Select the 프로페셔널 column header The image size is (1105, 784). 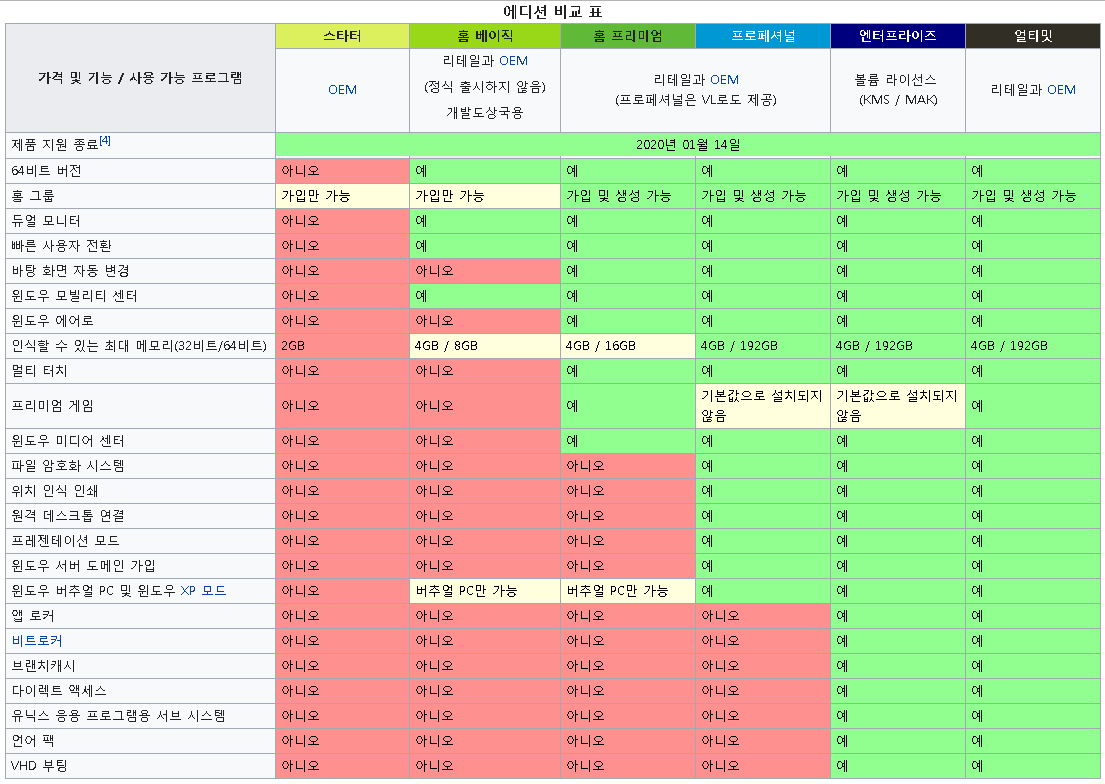[763, 36]
